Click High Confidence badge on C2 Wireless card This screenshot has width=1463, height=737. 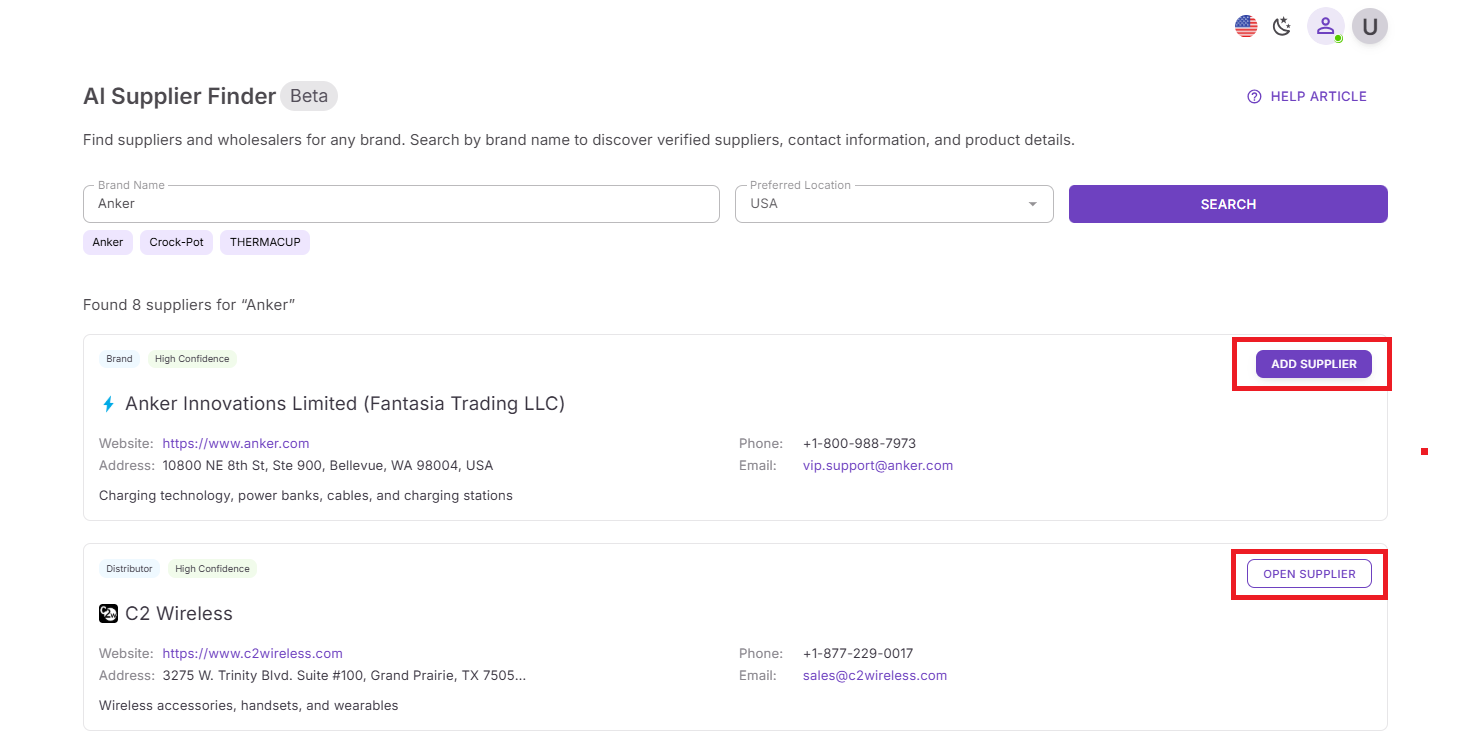(212, 569)
